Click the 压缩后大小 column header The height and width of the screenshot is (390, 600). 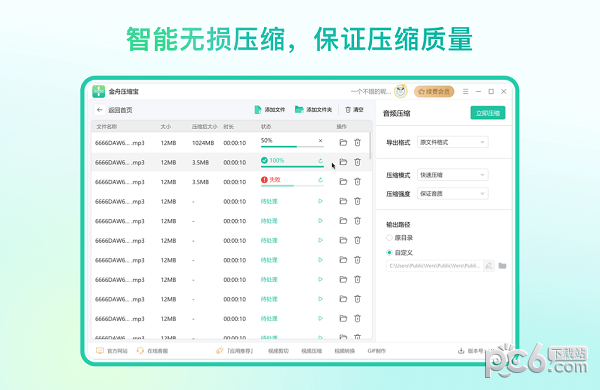205,127
